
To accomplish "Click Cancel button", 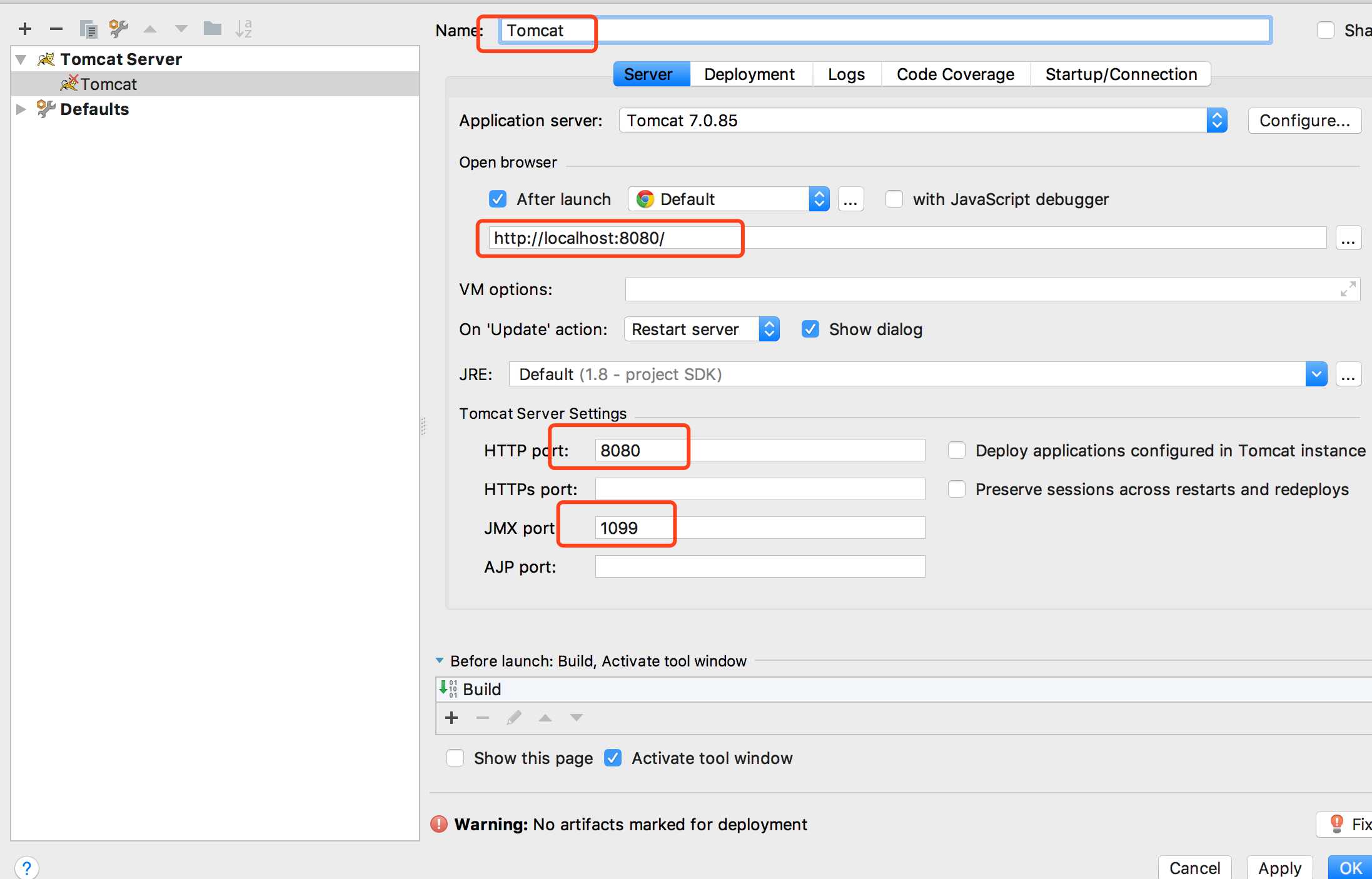I will [x=1194, y=868].
